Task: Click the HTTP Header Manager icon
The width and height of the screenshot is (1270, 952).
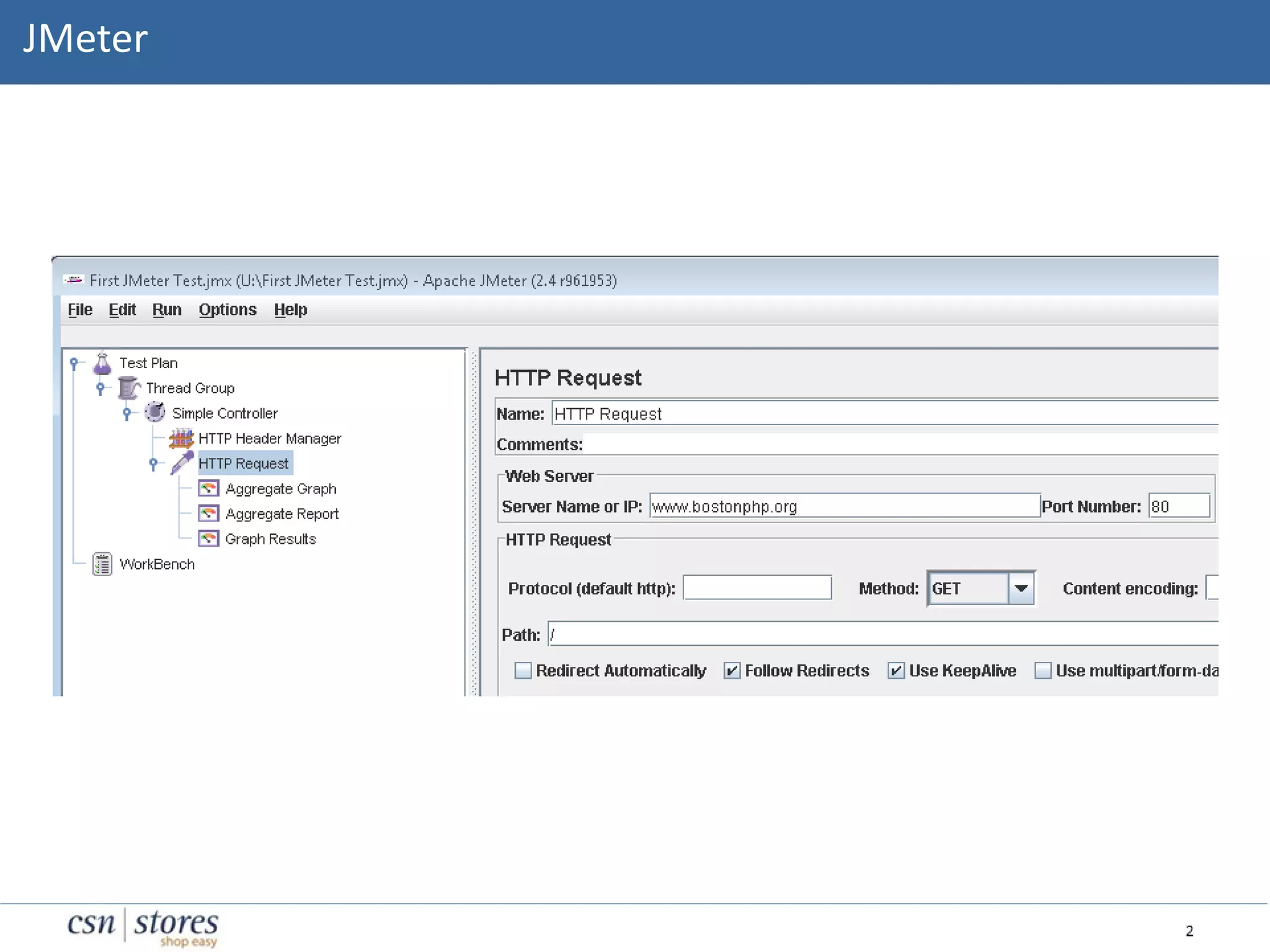Action: pyautogui.click(x=181, y=438)
